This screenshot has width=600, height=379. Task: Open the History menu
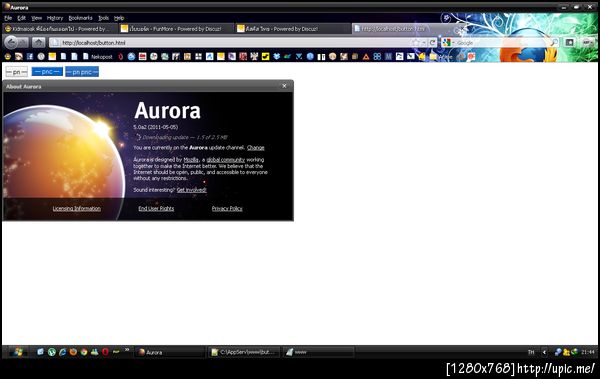tap(55, 18)
